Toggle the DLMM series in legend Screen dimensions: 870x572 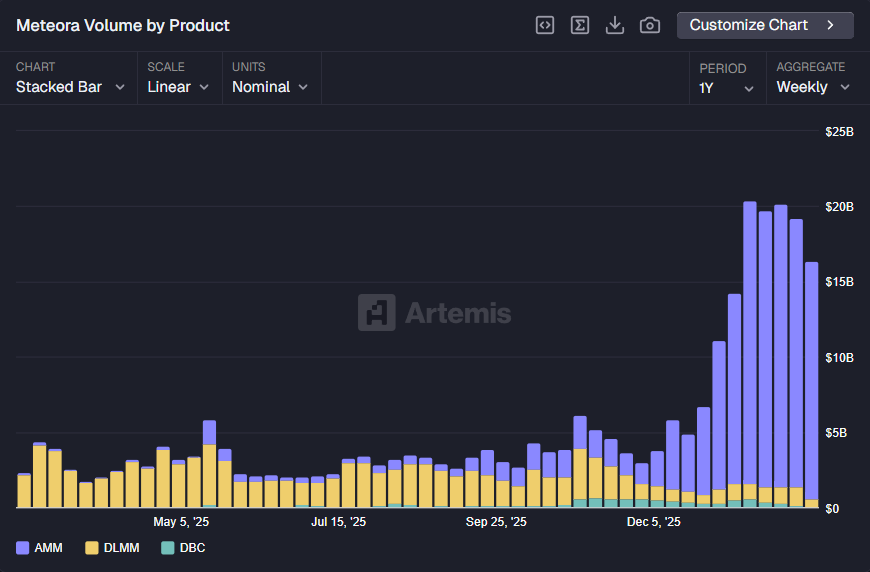pos(113,548)
